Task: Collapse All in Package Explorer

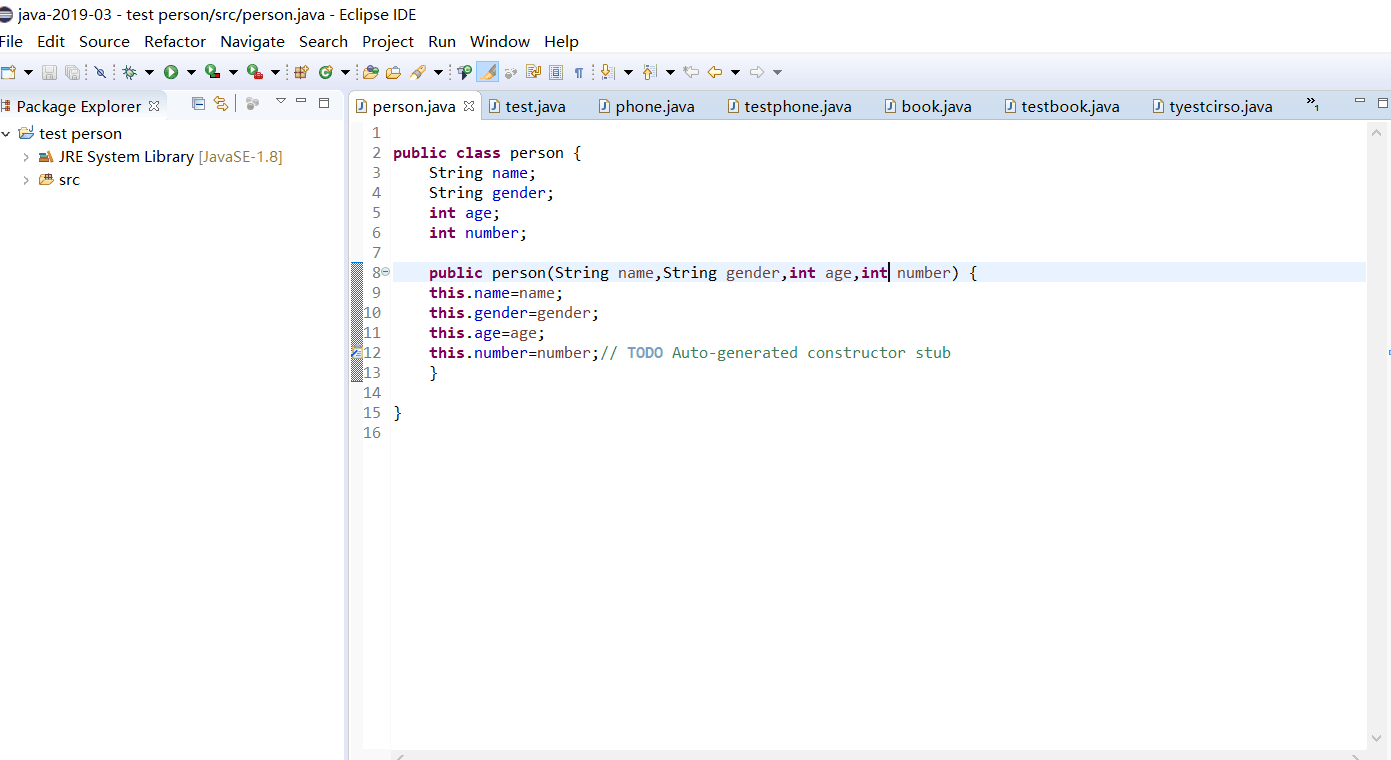Action: [198, 103]
